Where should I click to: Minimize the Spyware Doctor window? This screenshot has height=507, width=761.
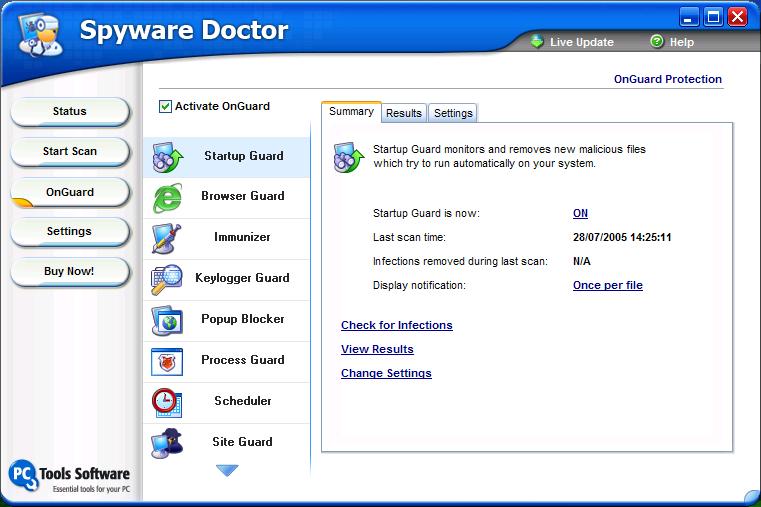(x=688, y=17)
